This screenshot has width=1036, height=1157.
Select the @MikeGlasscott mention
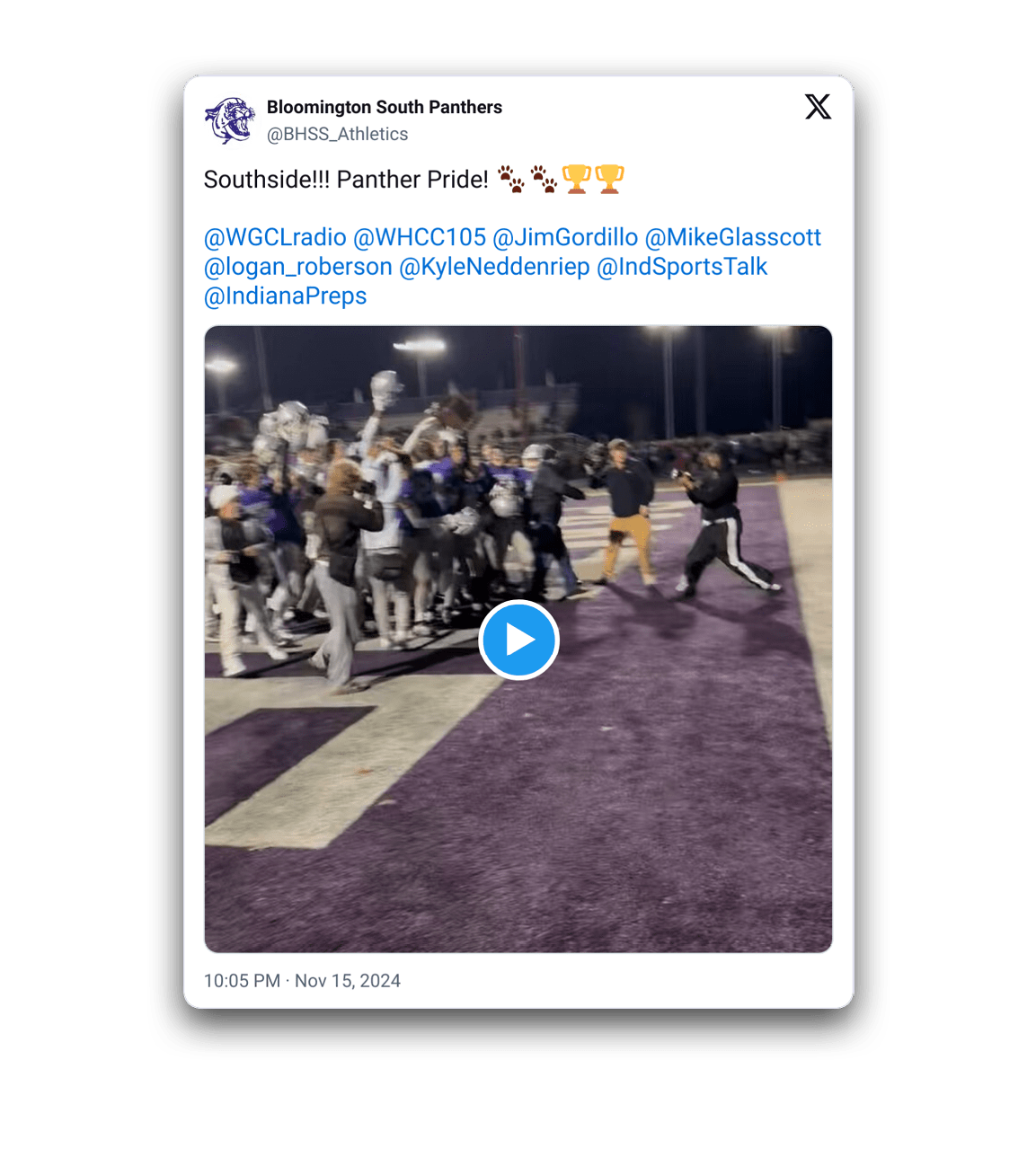pyautogui.click(x=732, y=237)
